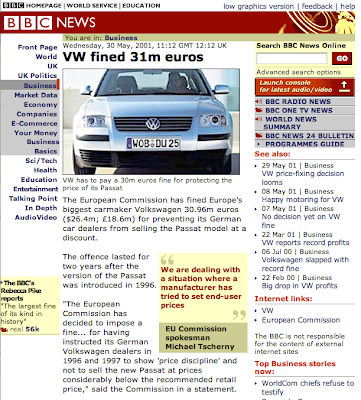Open BBC One TV News link
Image resolution: width=361 pixels, height=400 pixels.
[299, 110]
